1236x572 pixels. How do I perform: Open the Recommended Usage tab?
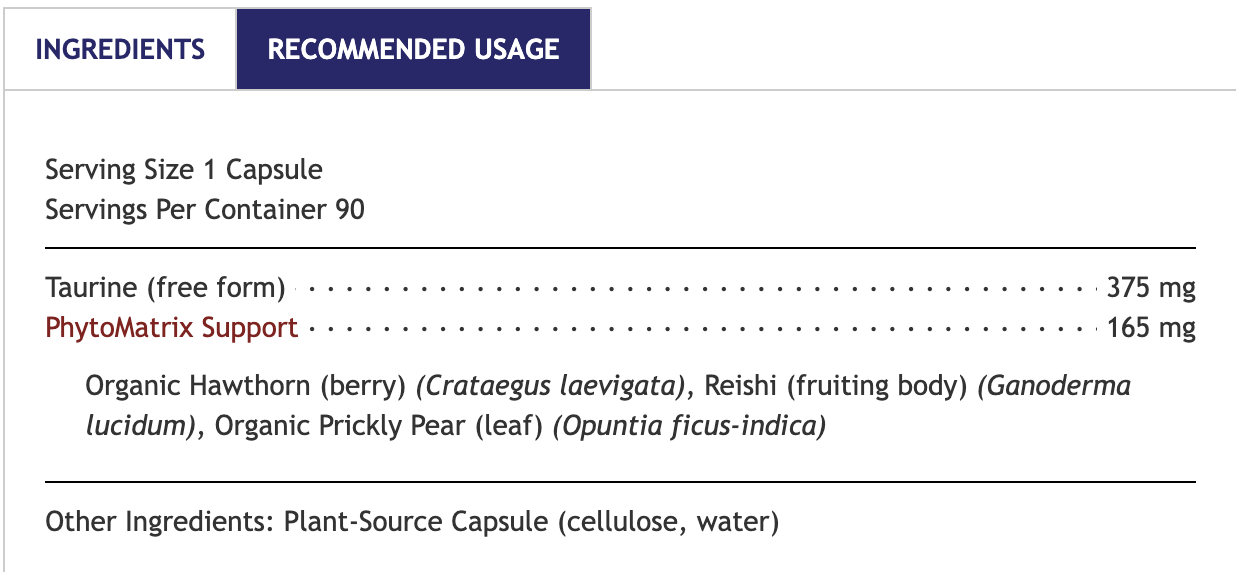[413, 49]
